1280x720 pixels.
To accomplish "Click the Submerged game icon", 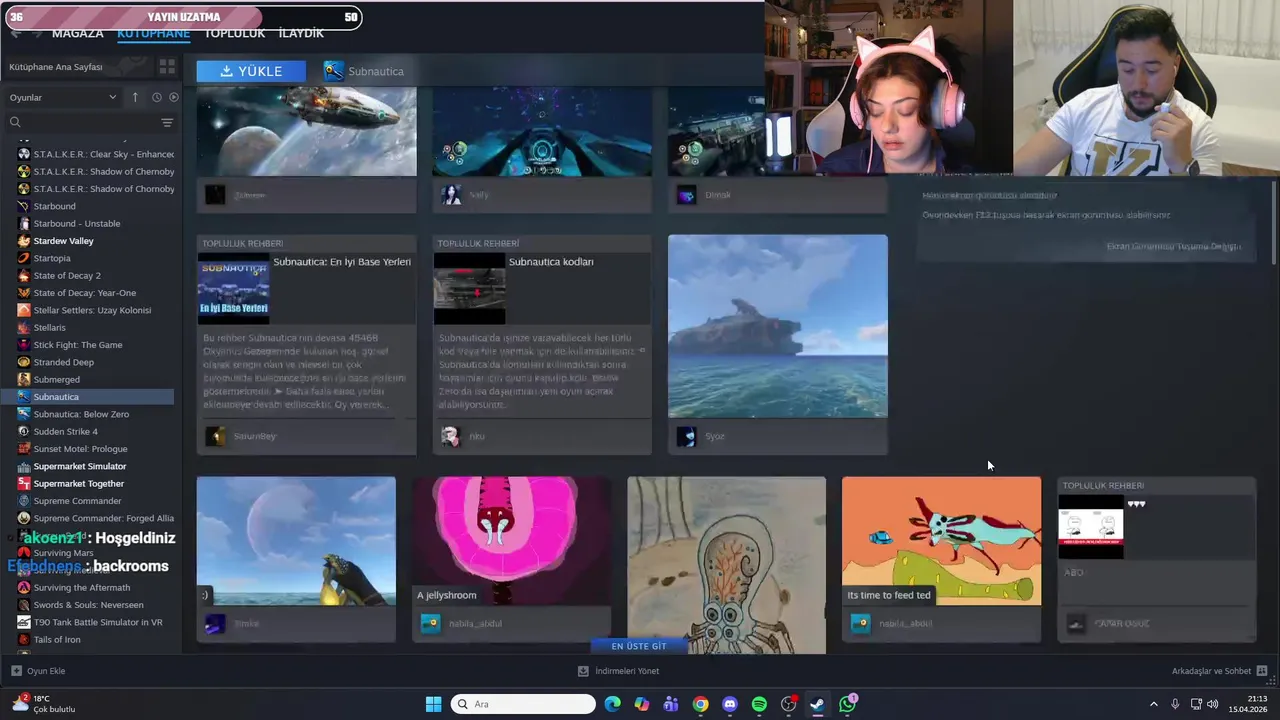I will [x=24, y=379].
